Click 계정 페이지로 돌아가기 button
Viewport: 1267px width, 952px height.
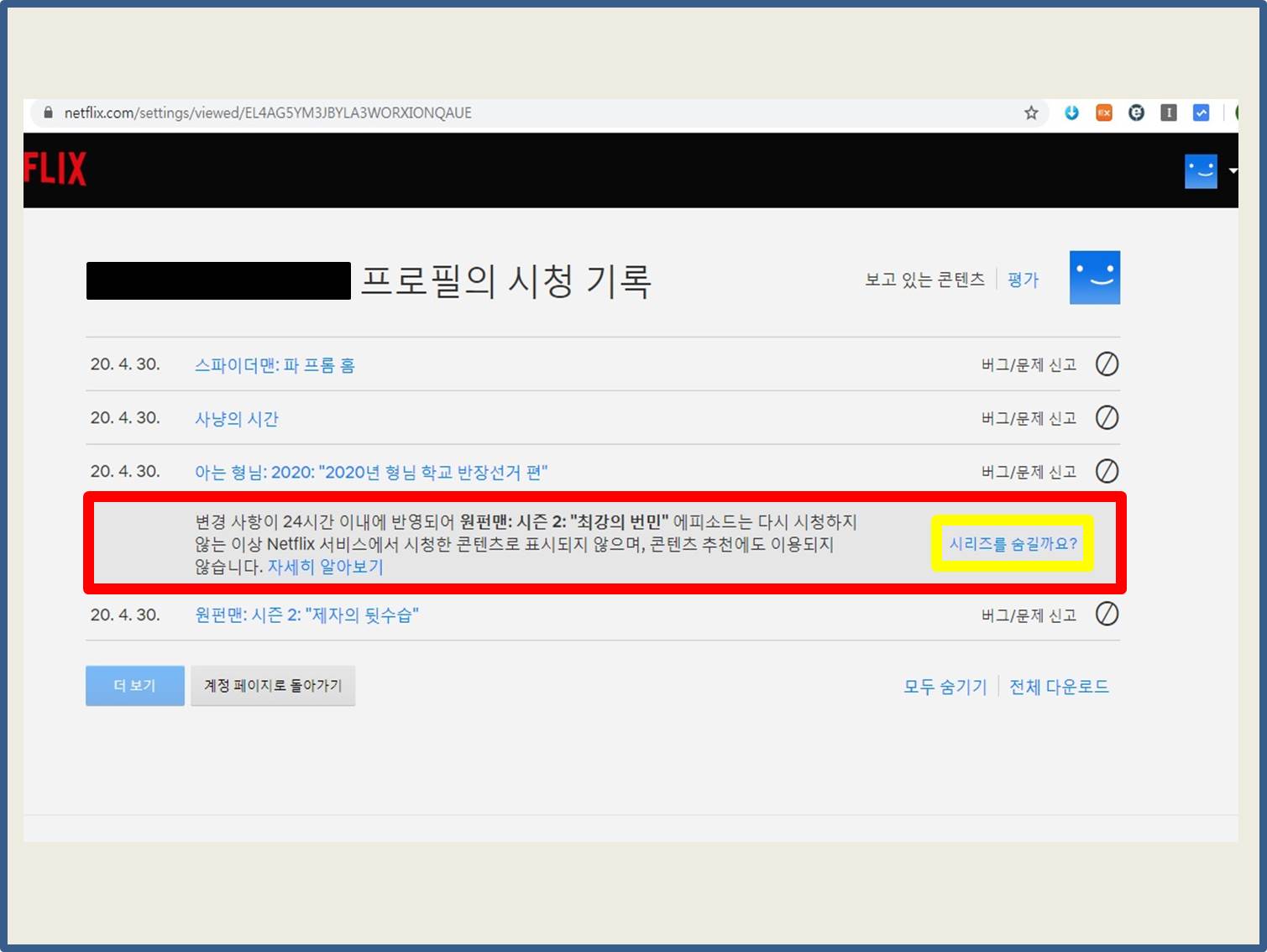point(273,686)
